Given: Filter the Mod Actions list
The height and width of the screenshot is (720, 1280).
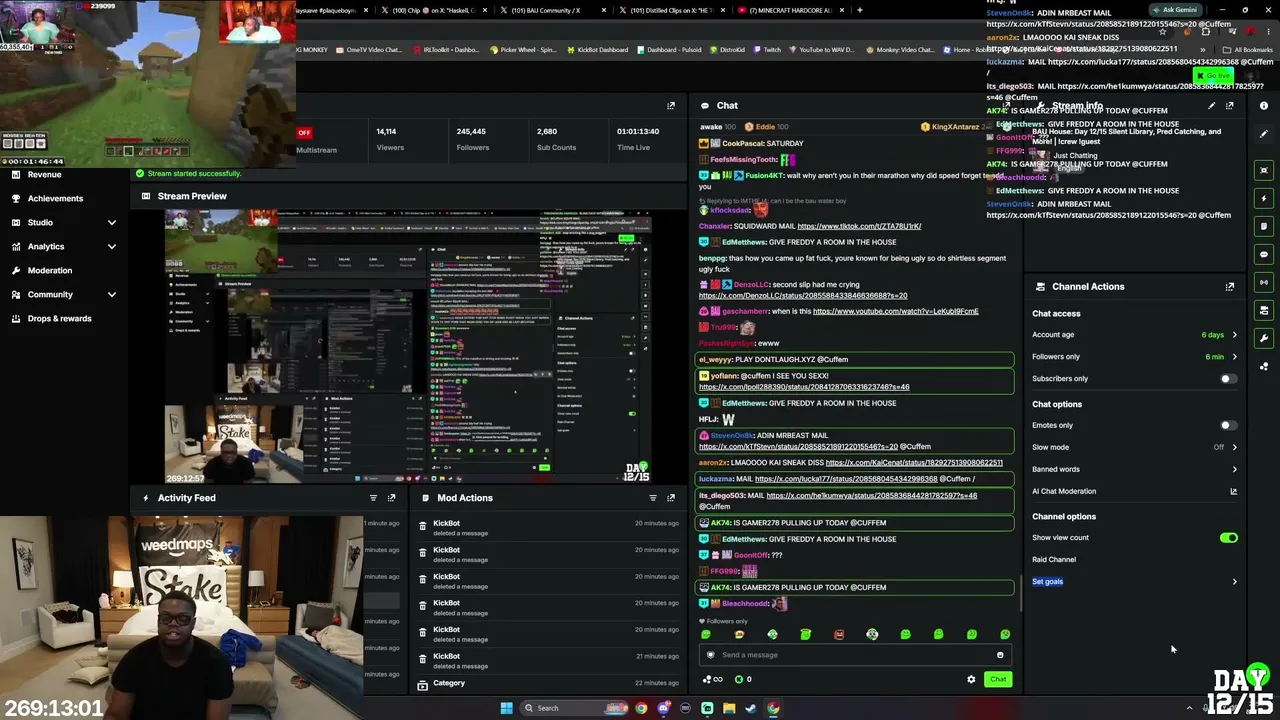Looking at the screenshot, I should point(653,498).
